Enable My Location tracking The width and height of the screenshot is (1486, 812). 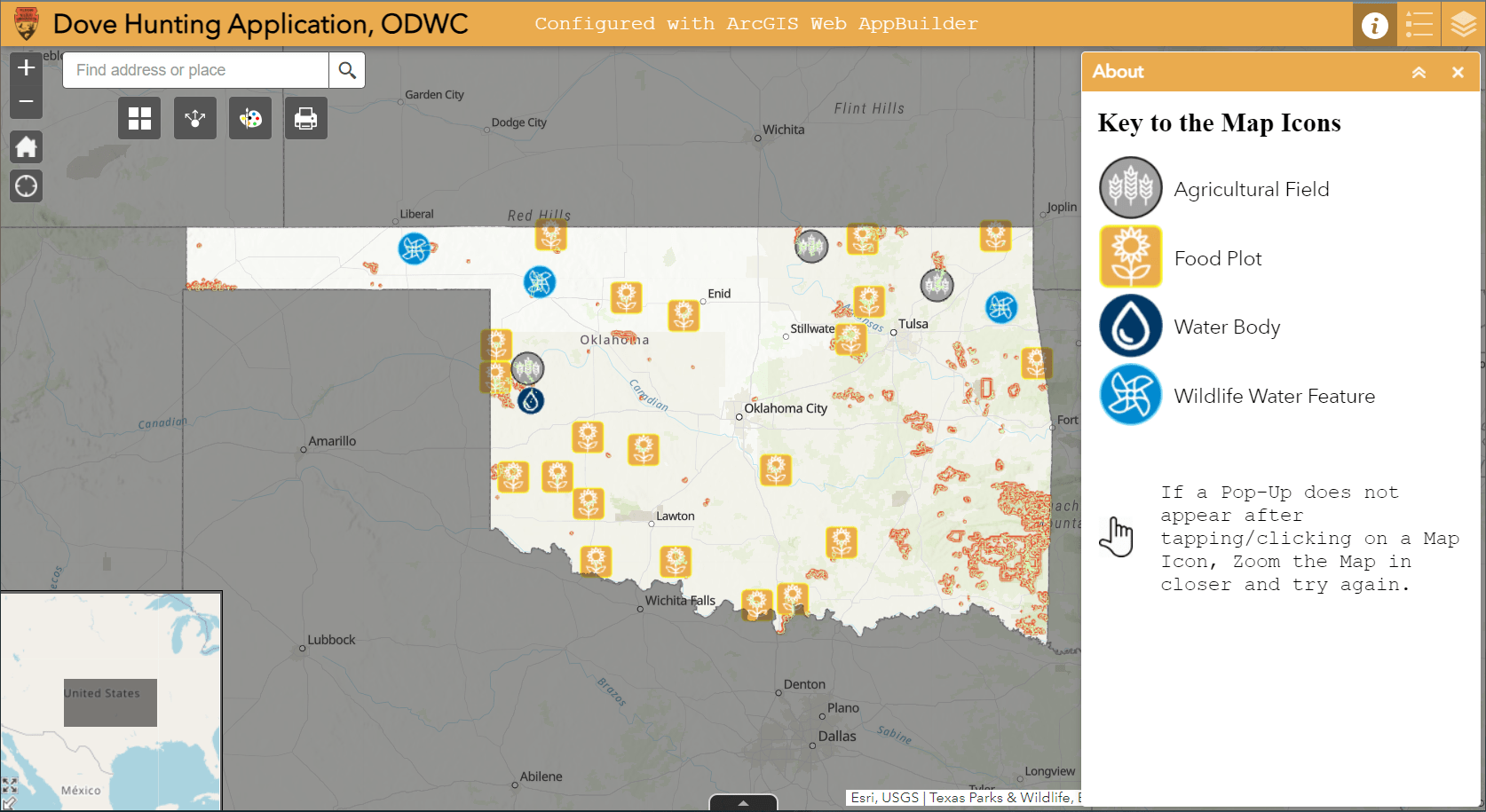click(x=26, y=185)
